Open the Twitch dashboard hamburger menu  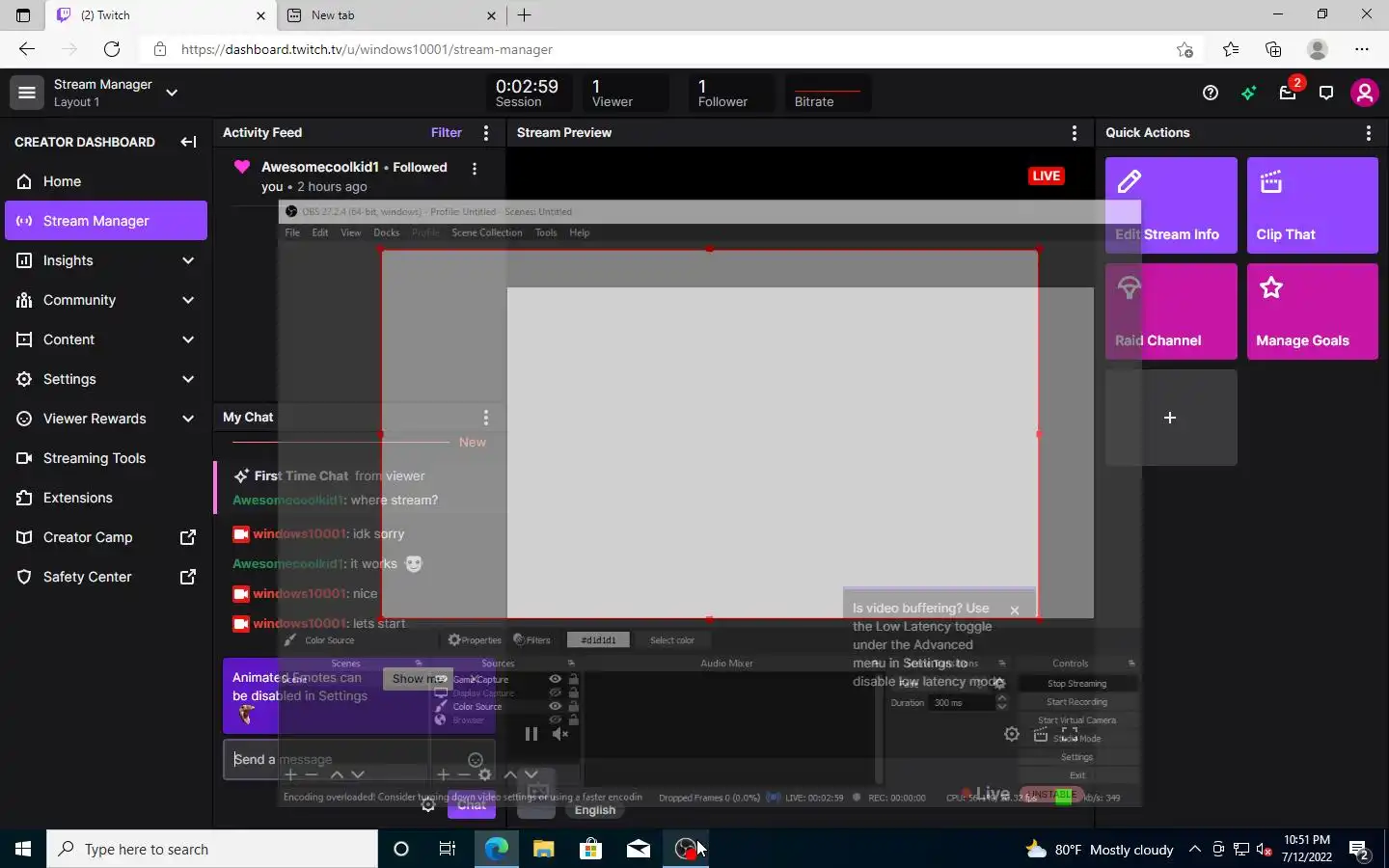[x=27, y=93]
